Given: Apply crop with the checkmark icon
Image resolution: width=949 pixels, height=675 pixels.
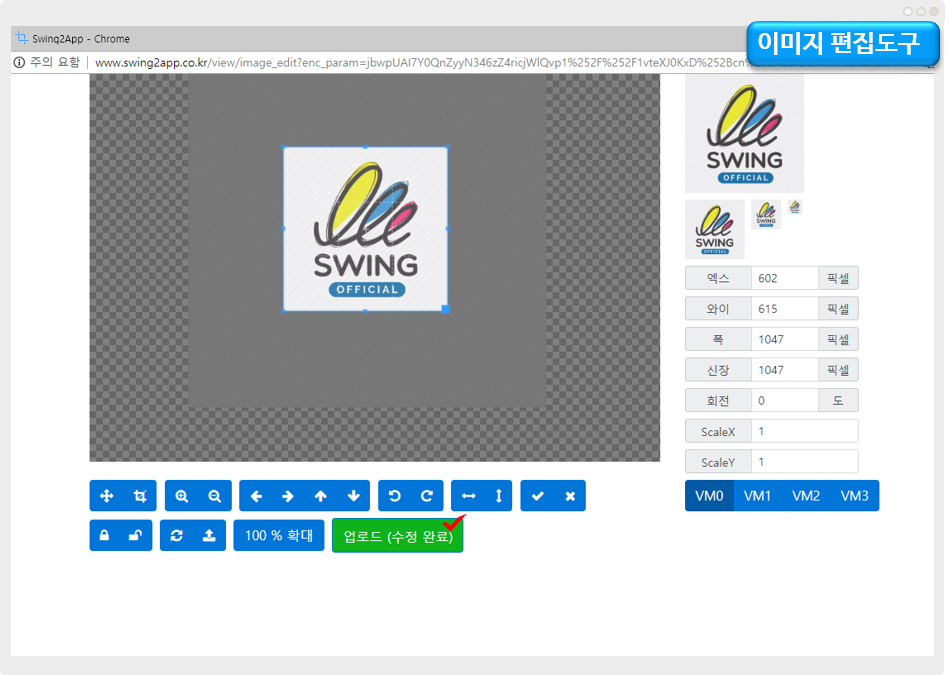Looking at the screenshot, I should coord(537,496).
